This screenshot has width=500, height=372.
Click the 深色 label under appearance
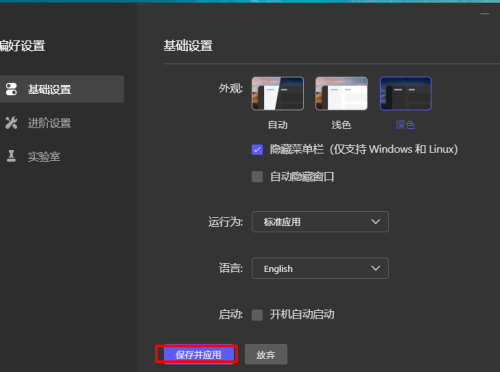[x=405, y=125]
